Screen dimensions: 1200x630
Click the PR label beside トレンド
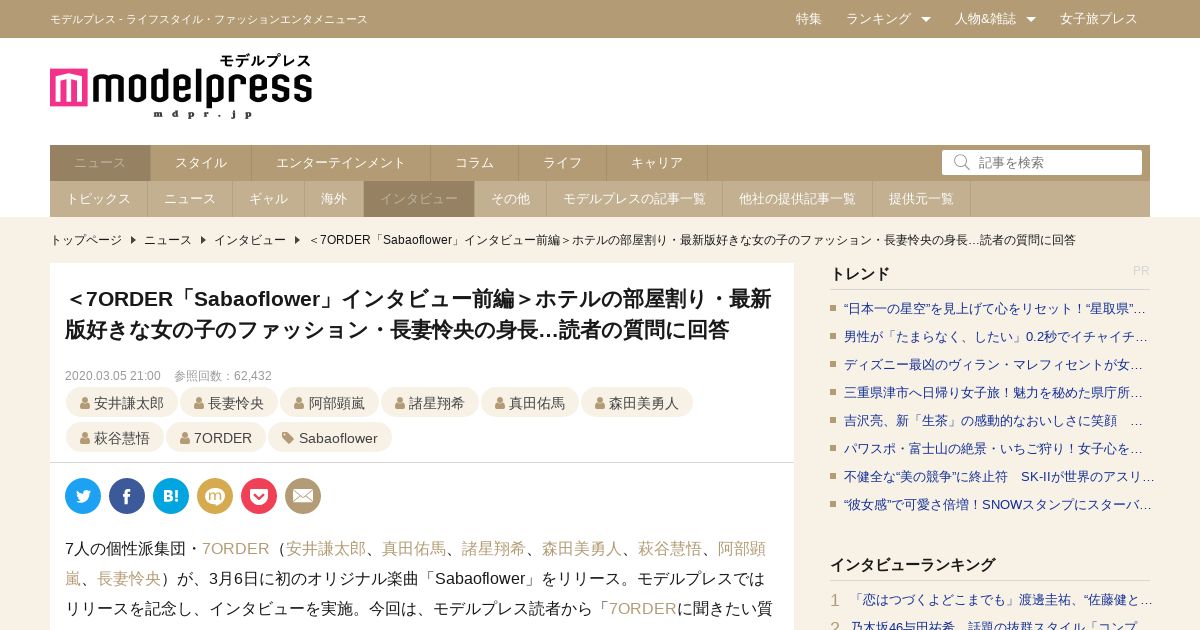pyautogui.click(x=1141, y=271)
